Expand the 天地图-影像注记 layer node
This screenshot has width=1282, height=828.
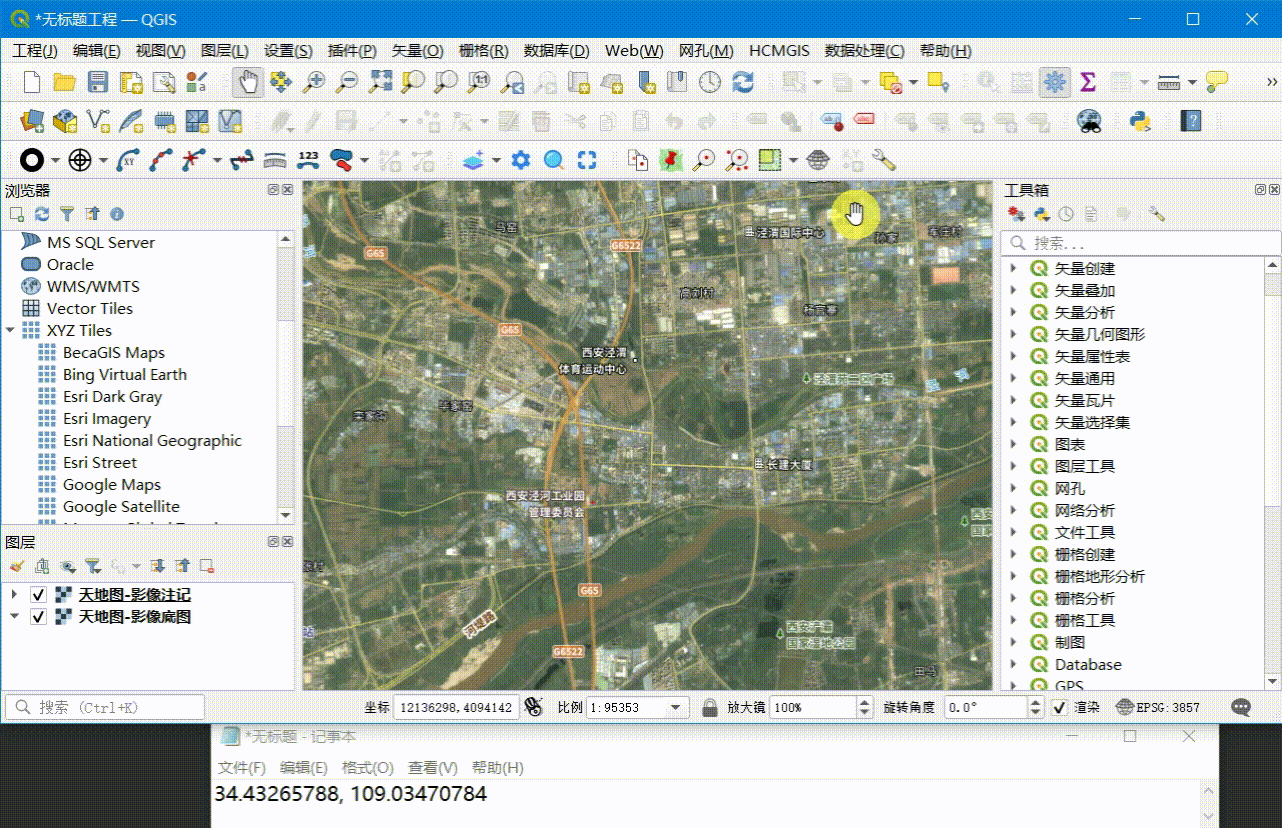14,595
